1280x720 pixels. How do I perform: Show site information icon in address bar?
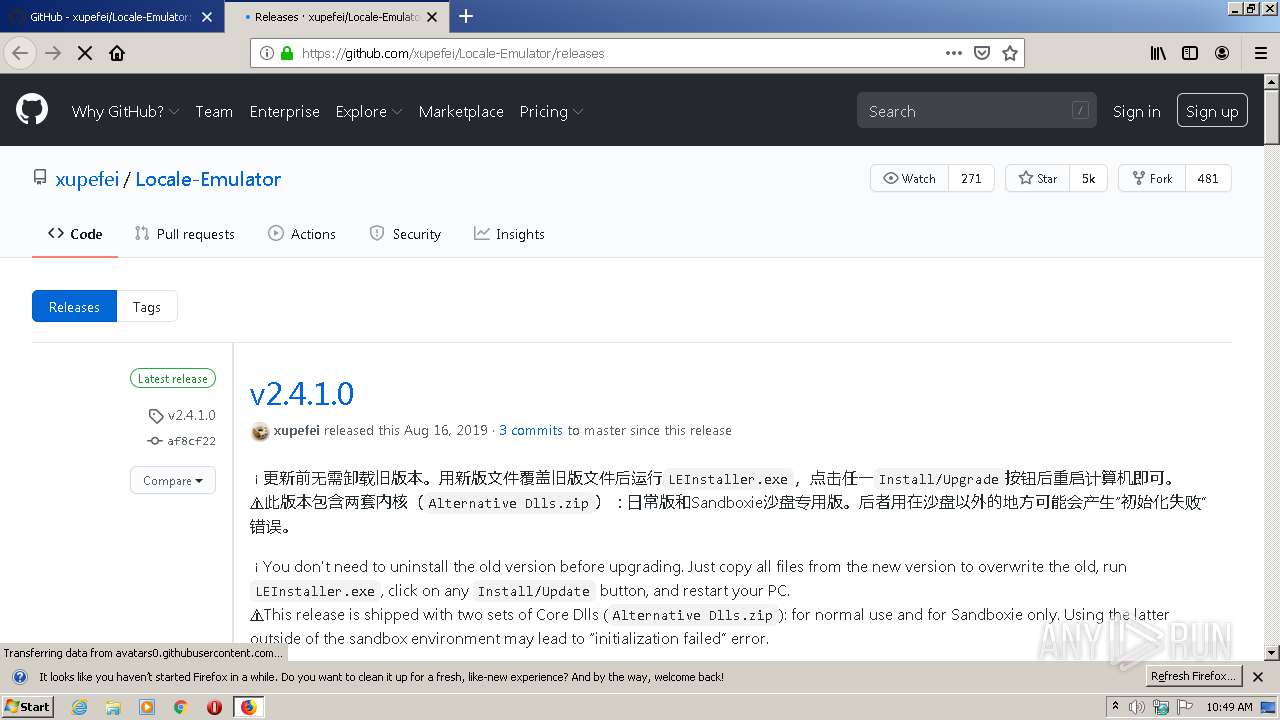(x=267, y=53)
